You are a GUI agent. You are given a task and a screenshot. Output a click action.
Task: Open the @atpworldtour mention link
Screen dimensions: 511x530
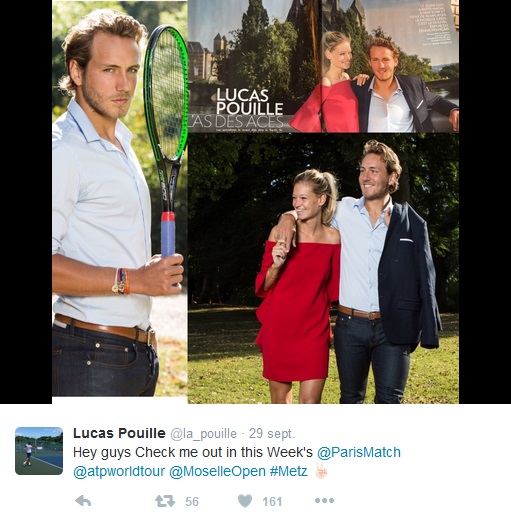(119, 471)
